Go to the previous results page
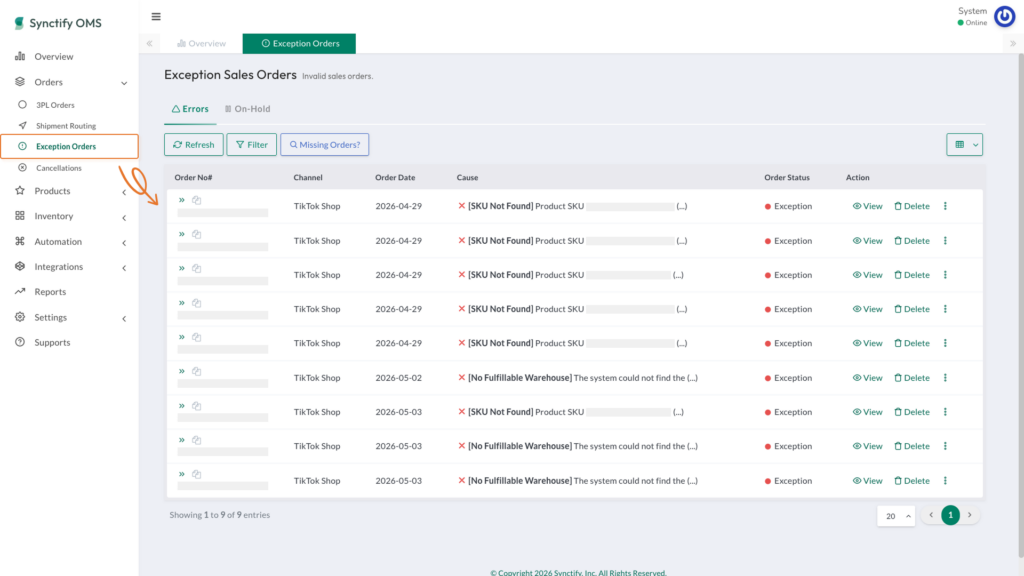Screen dimensions: 1024x576 (x=931, y=515)
